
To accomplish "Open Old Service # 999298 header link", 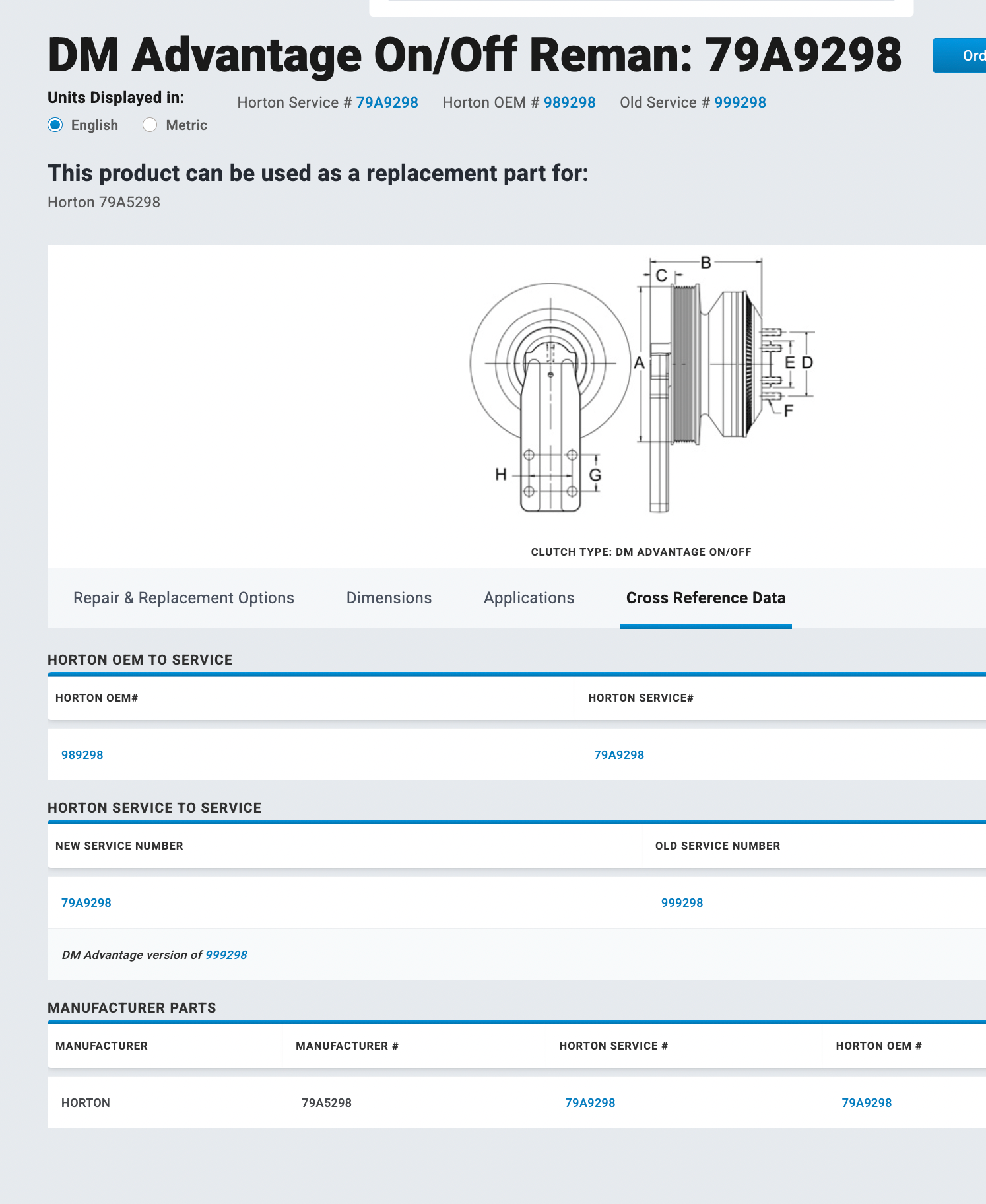I will pos(740,103).
